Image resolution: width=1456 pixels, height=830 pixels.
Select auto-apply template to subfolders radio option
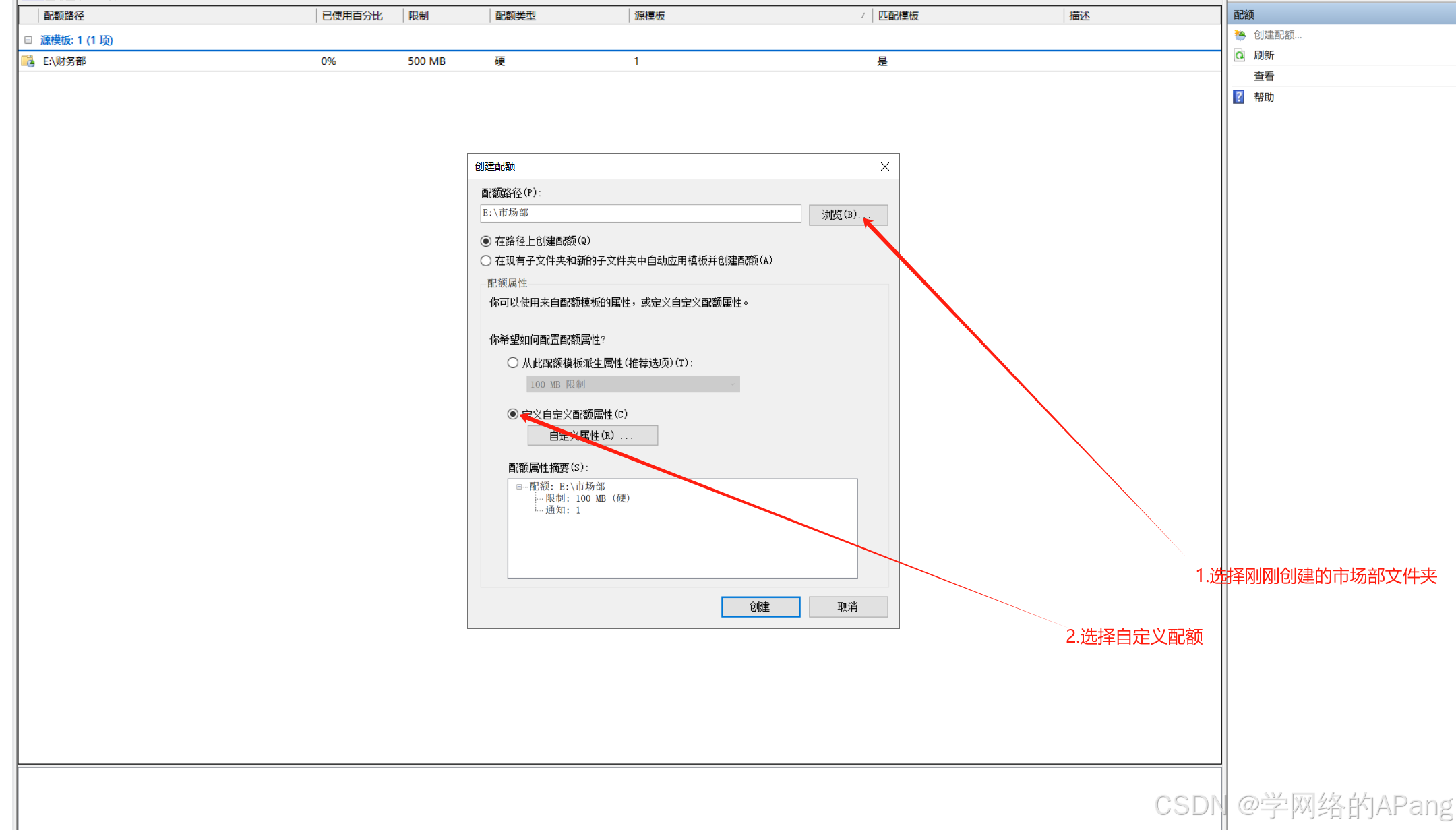point(486,261)
